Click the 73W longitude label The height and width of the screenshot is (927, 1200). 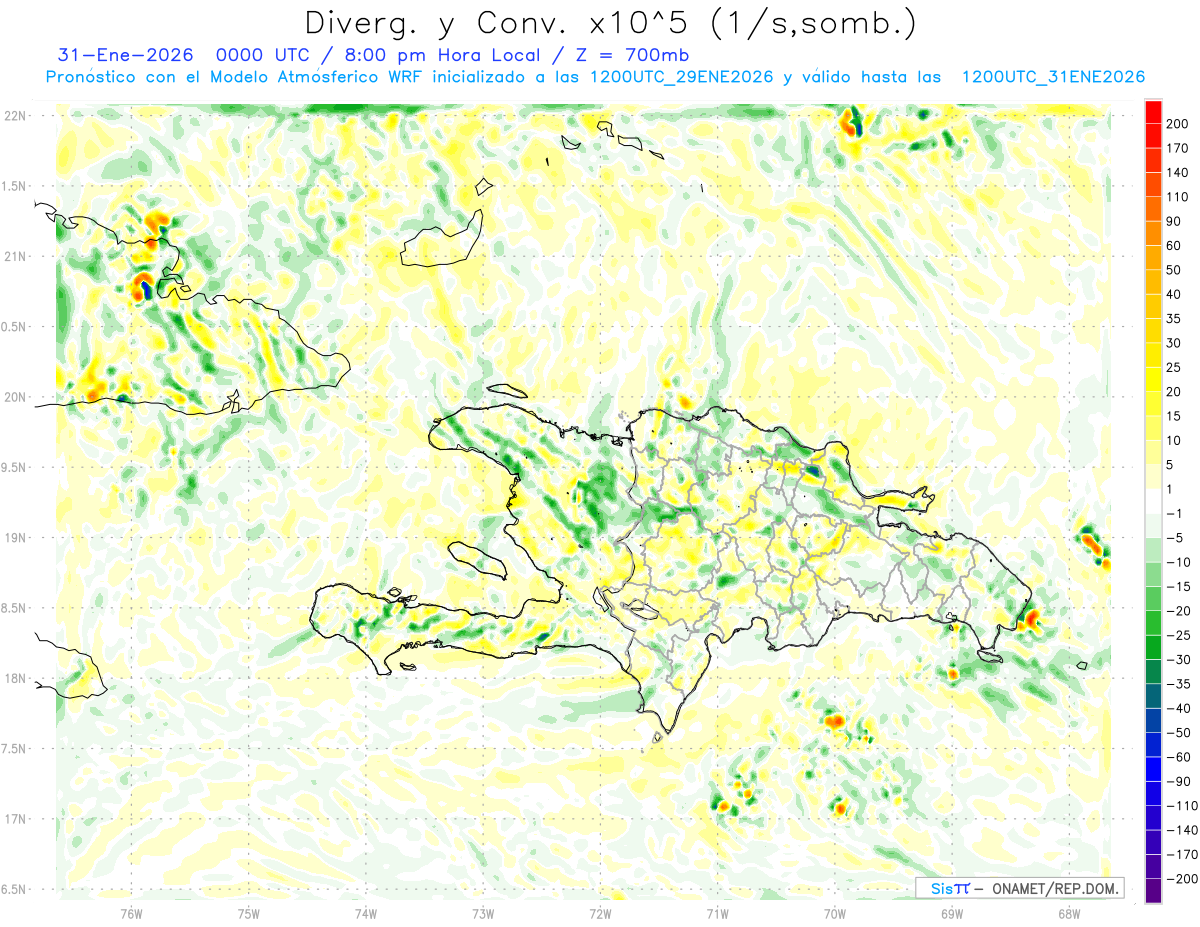coord(483,912)
